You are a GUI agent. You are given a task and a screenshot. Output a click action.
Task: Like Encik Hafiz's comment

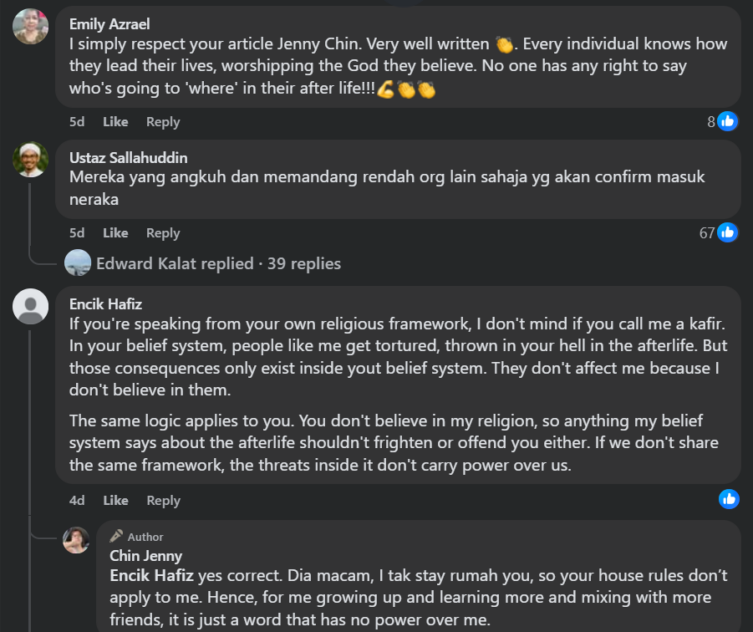click(115, 500)
